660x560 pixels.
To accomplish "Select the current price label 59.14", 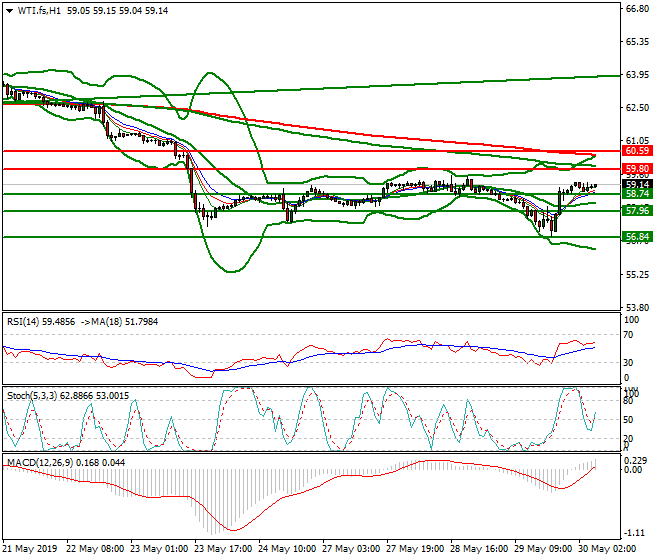I will point(637,184).
